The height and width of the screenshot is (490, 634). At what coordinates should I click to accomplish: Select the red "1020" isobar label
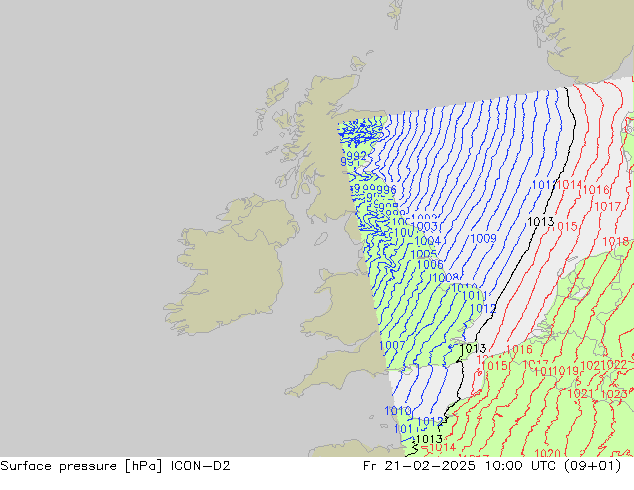547,453
